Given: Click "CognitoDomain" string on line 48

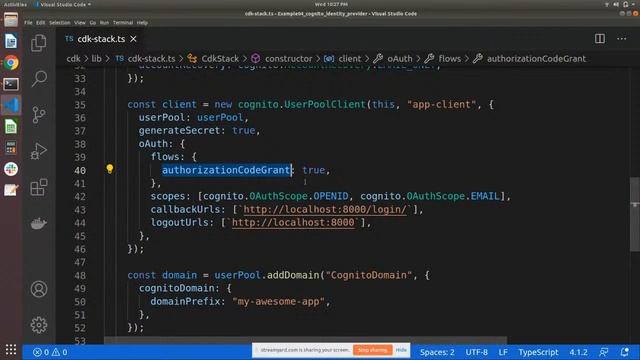Looking at the screenshot, I should 368,275.
